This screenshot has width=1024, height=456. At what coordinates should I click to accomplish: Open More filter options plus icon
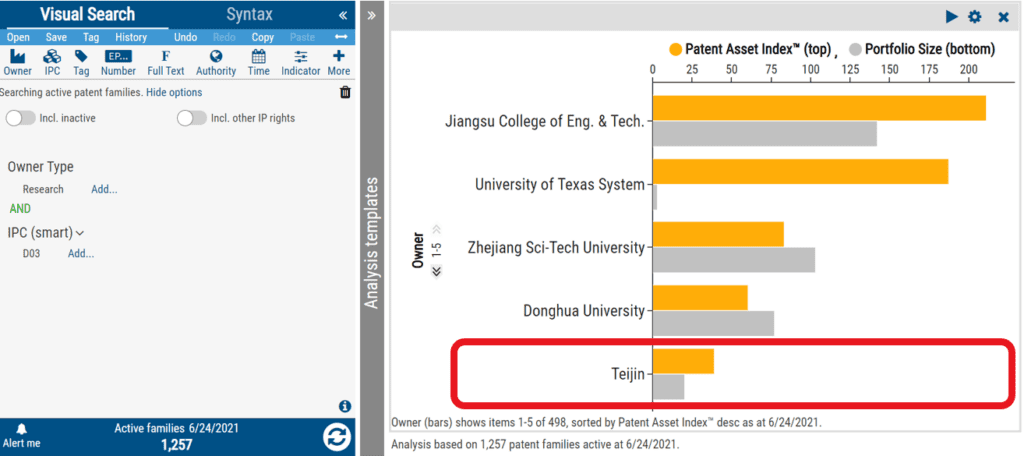pyautogui.click(x=339, y=63)
